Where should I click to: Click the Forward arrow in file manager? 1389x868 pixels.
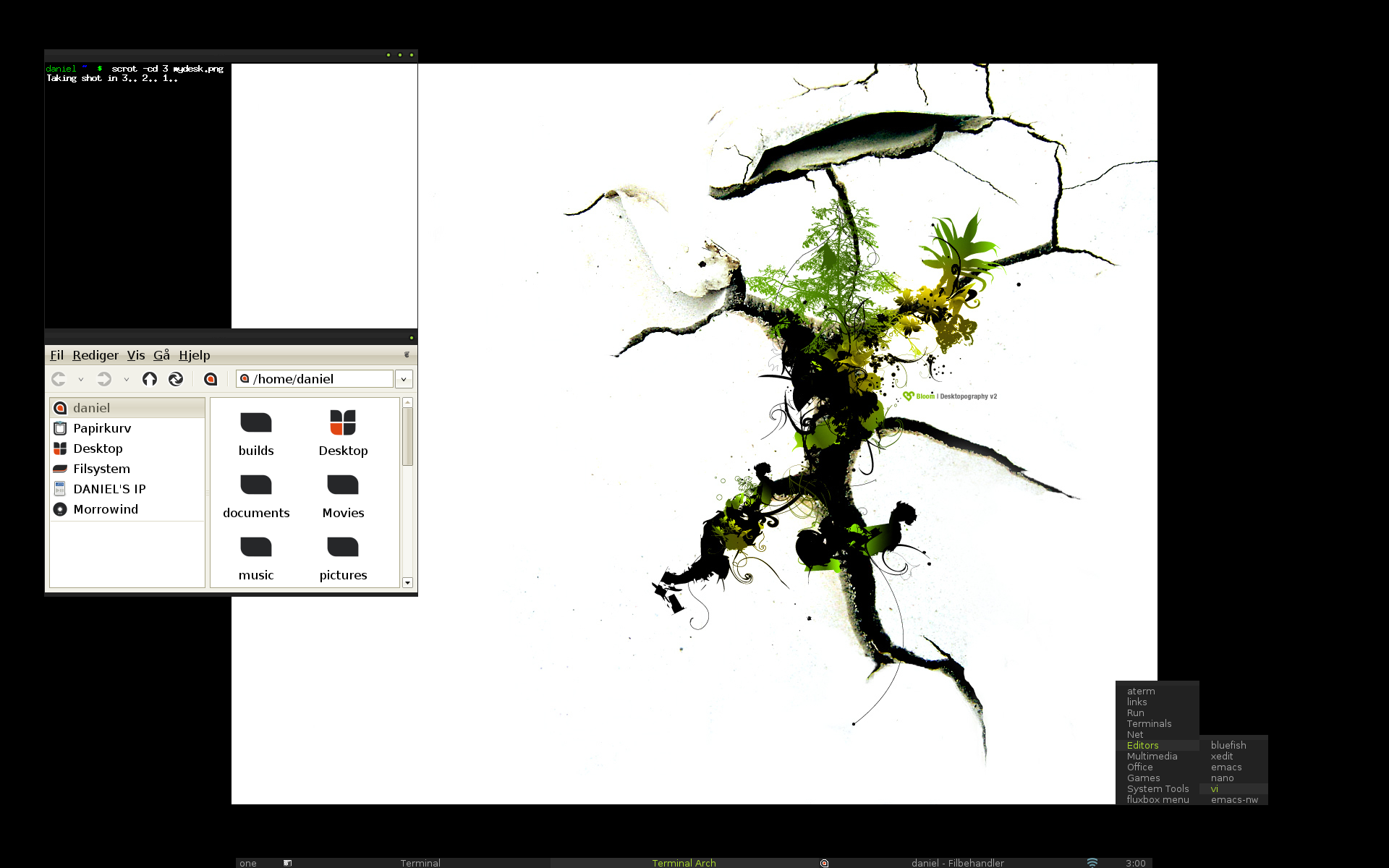click(x=104, y=379)
